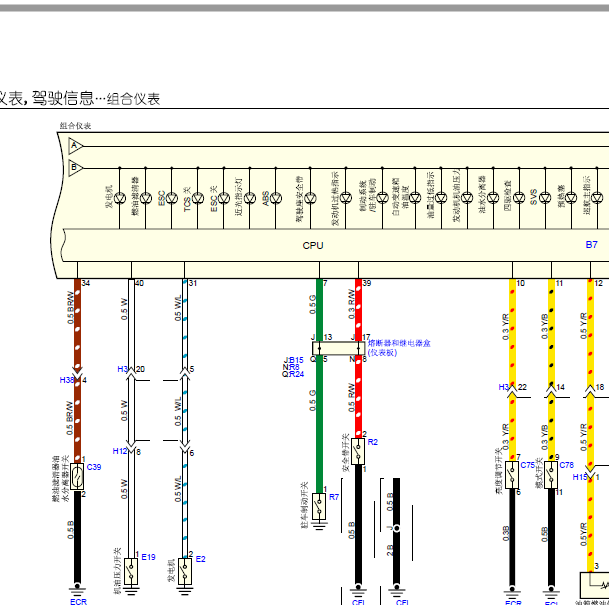This screenshot has width=609, height=605.
Task: Click the 四驱检查 lamp symbol
Action: (519, 198)
